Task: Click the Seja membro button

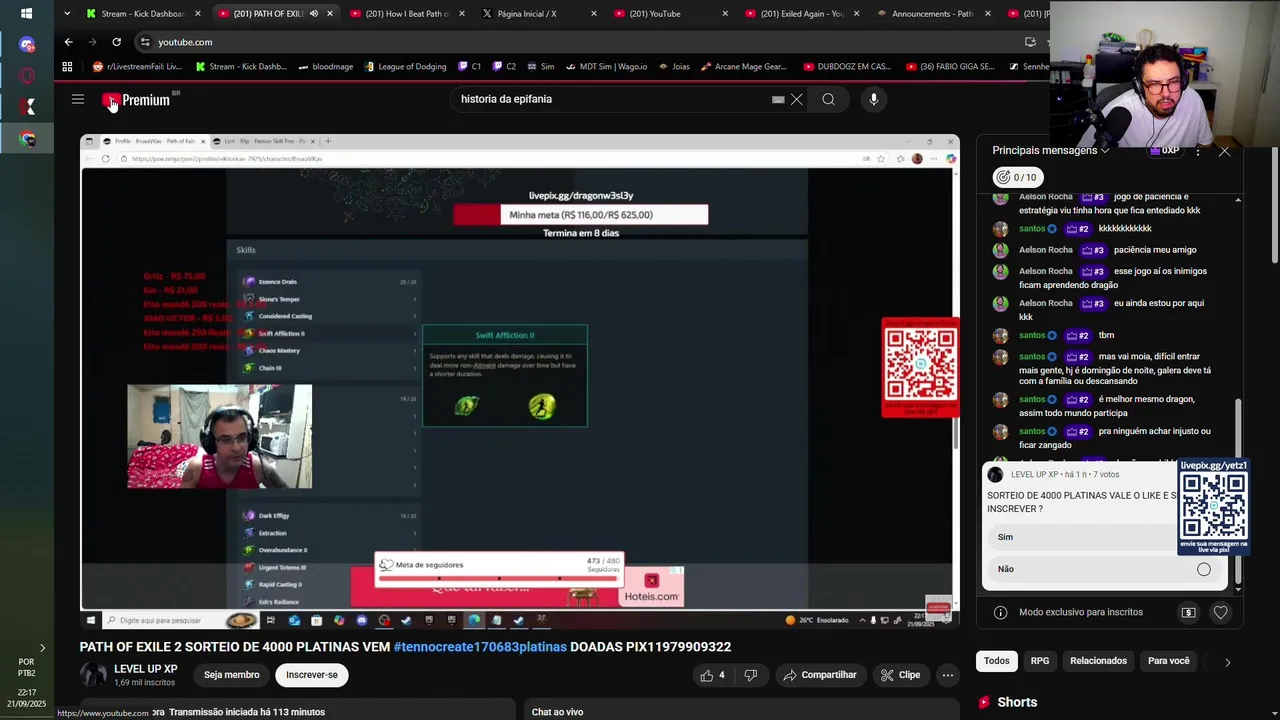Action: click(231, 675)
